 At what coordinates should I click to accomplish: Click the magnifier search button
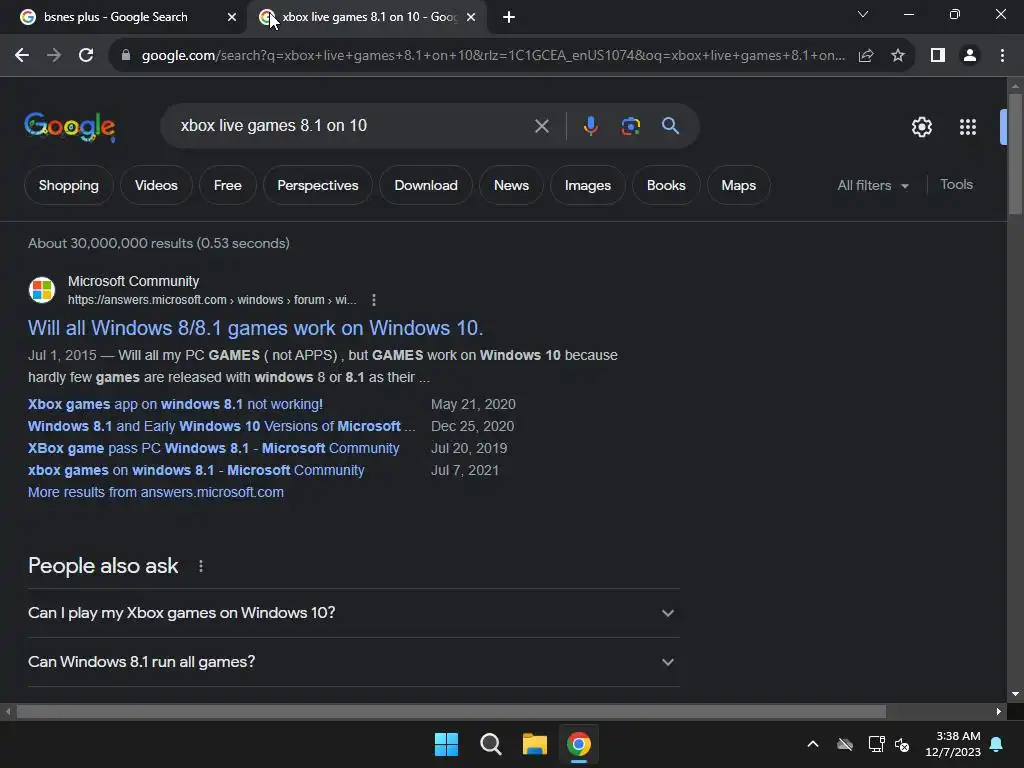coord(670,125)
